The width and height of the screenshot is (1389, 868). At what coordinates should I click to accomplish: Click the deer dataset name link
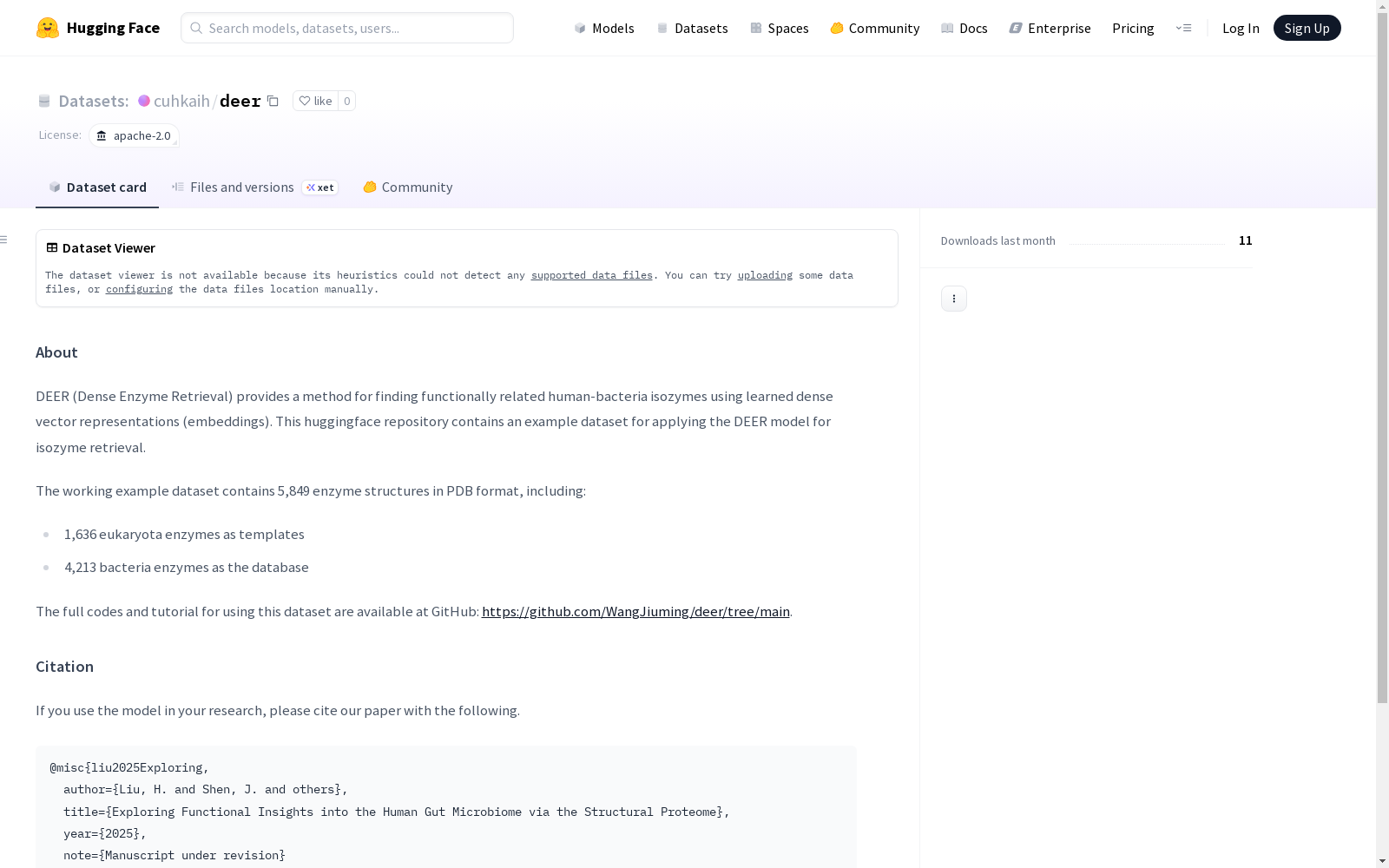coord(240,101)
